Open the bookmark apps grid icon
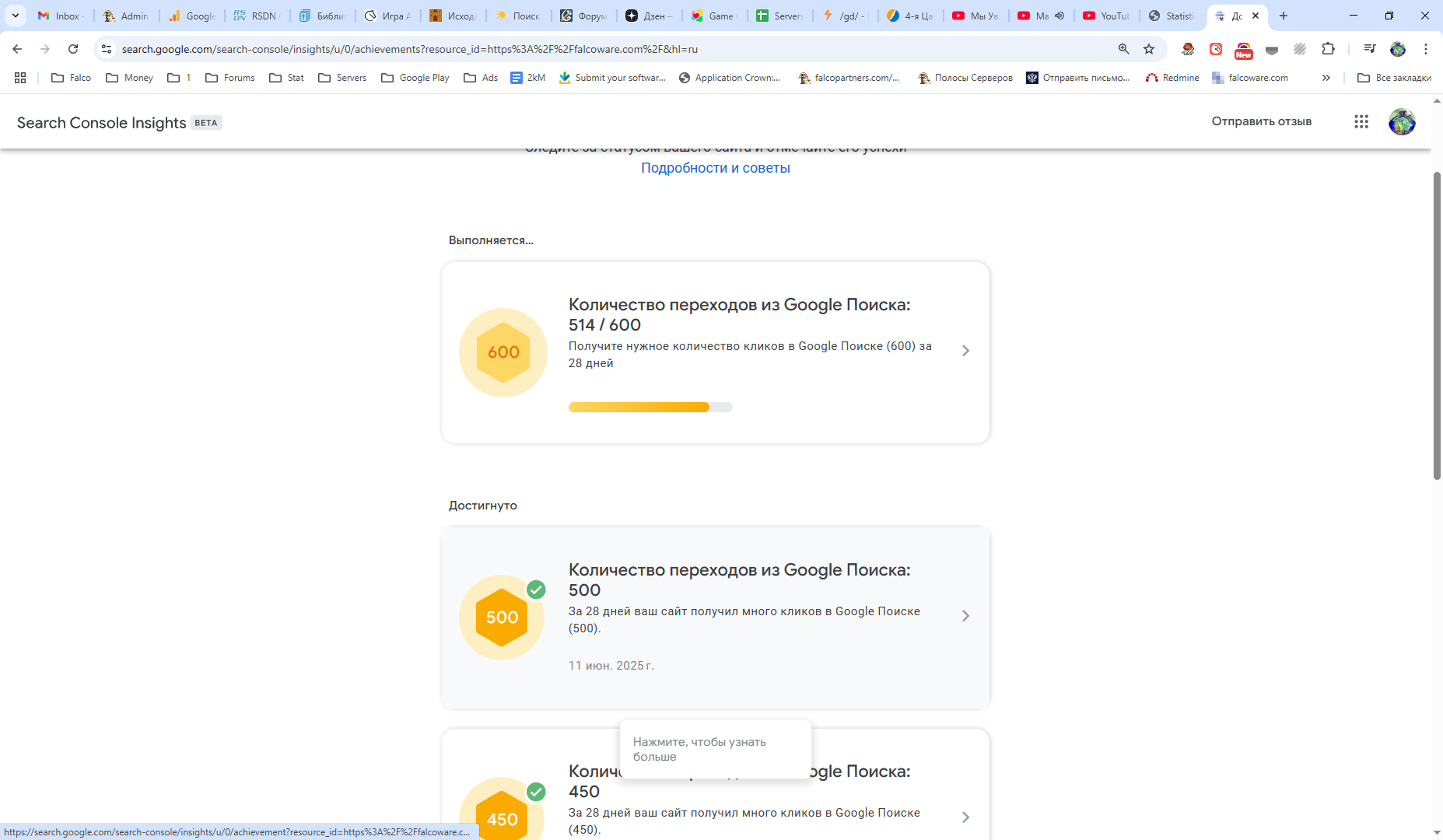Image resolution: width=1443 pixels, height=840 pixels. pos(20,78)
